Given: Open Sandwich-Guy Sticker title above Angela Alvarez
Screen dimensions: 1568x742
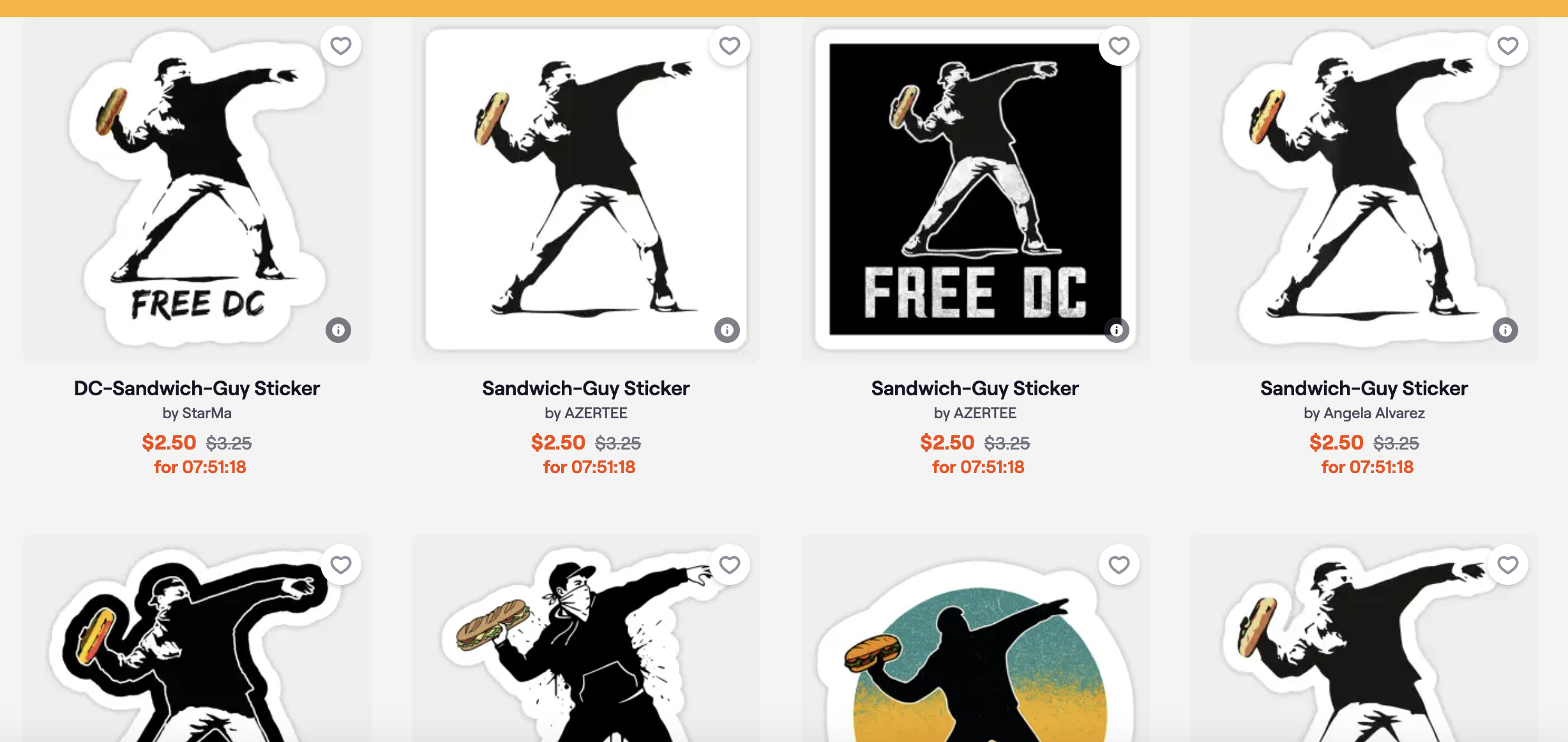Looking at the screenshot, I should click(1364, 388).
